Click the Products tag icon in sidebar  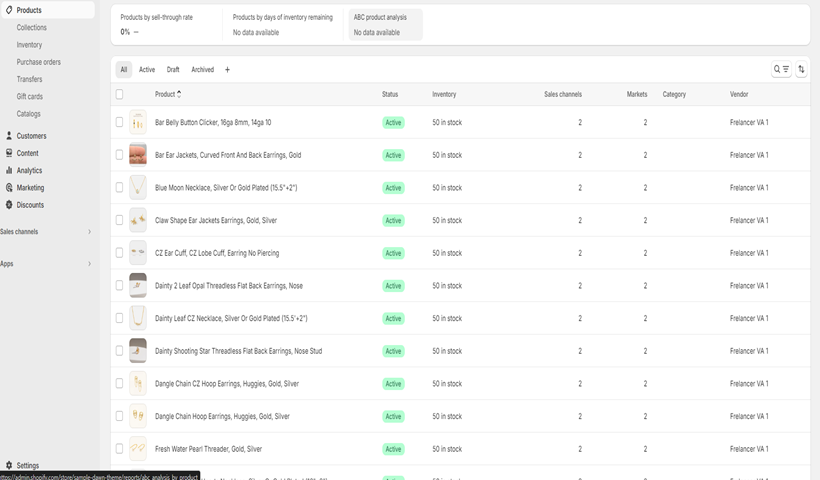pyautogui.click(x=9, y=10)
